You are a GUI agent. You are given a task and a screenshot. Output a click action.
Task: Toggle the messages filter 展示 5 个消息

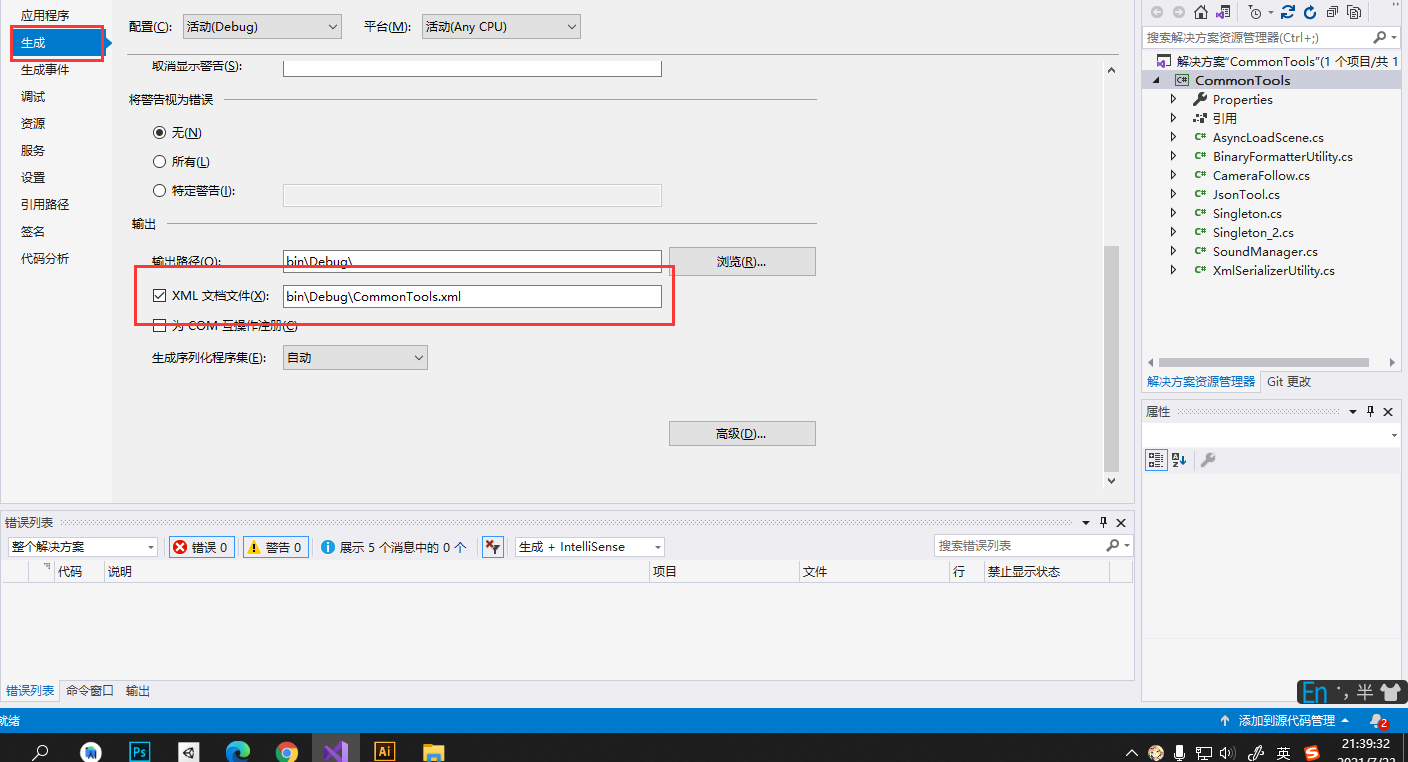coord(394,547)
